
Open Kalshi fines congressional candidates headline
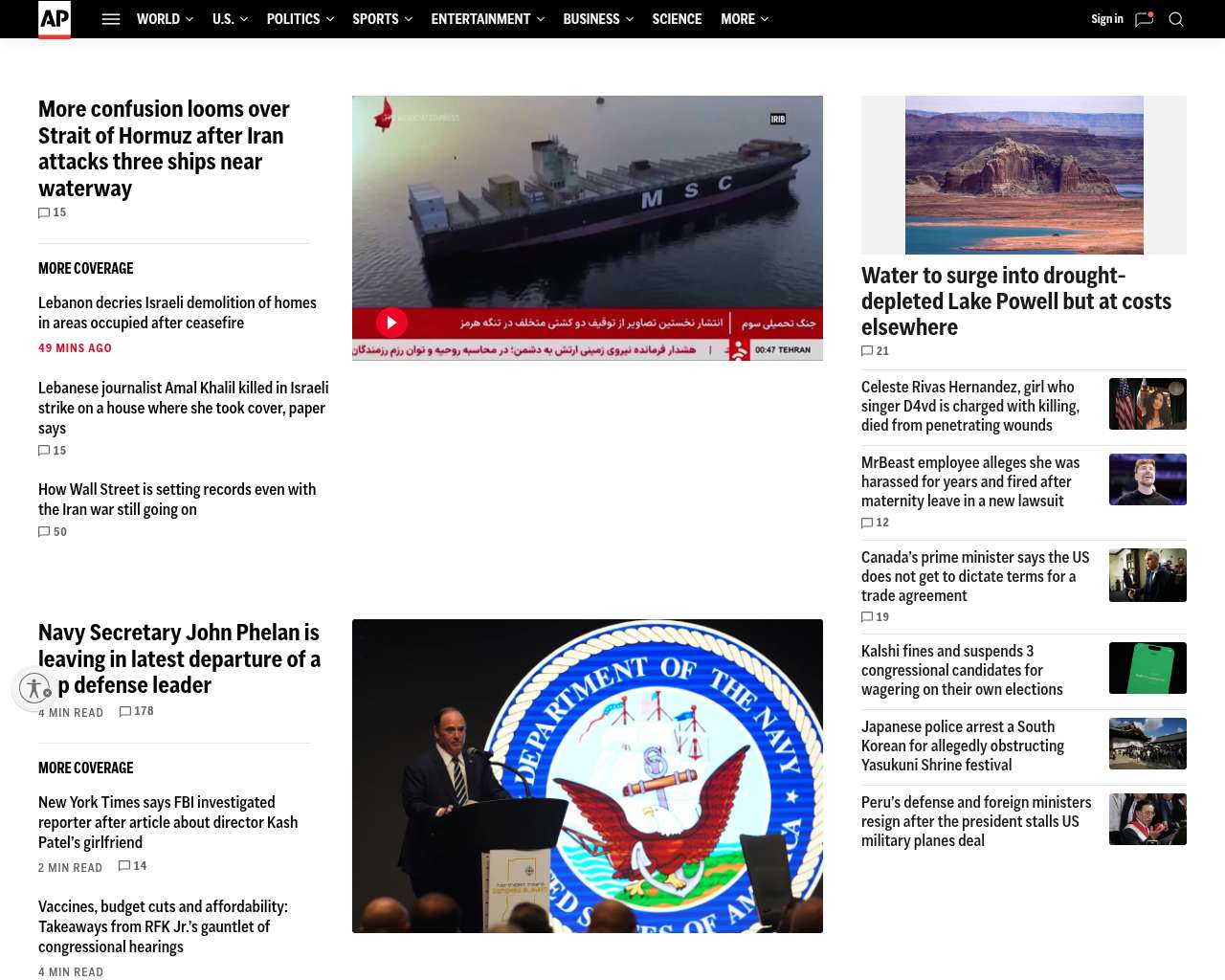click(962, 670)
